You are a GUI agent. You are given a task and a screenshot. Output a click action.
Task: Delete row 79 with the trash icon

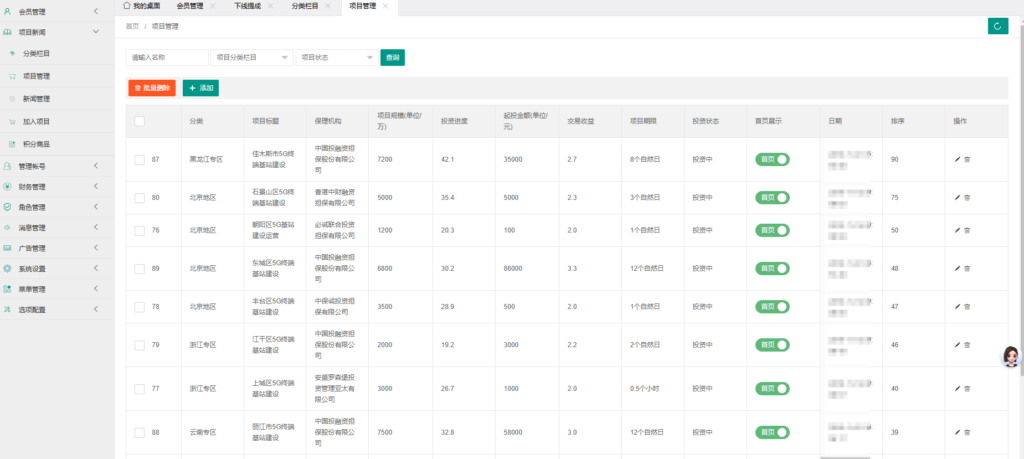967,345
